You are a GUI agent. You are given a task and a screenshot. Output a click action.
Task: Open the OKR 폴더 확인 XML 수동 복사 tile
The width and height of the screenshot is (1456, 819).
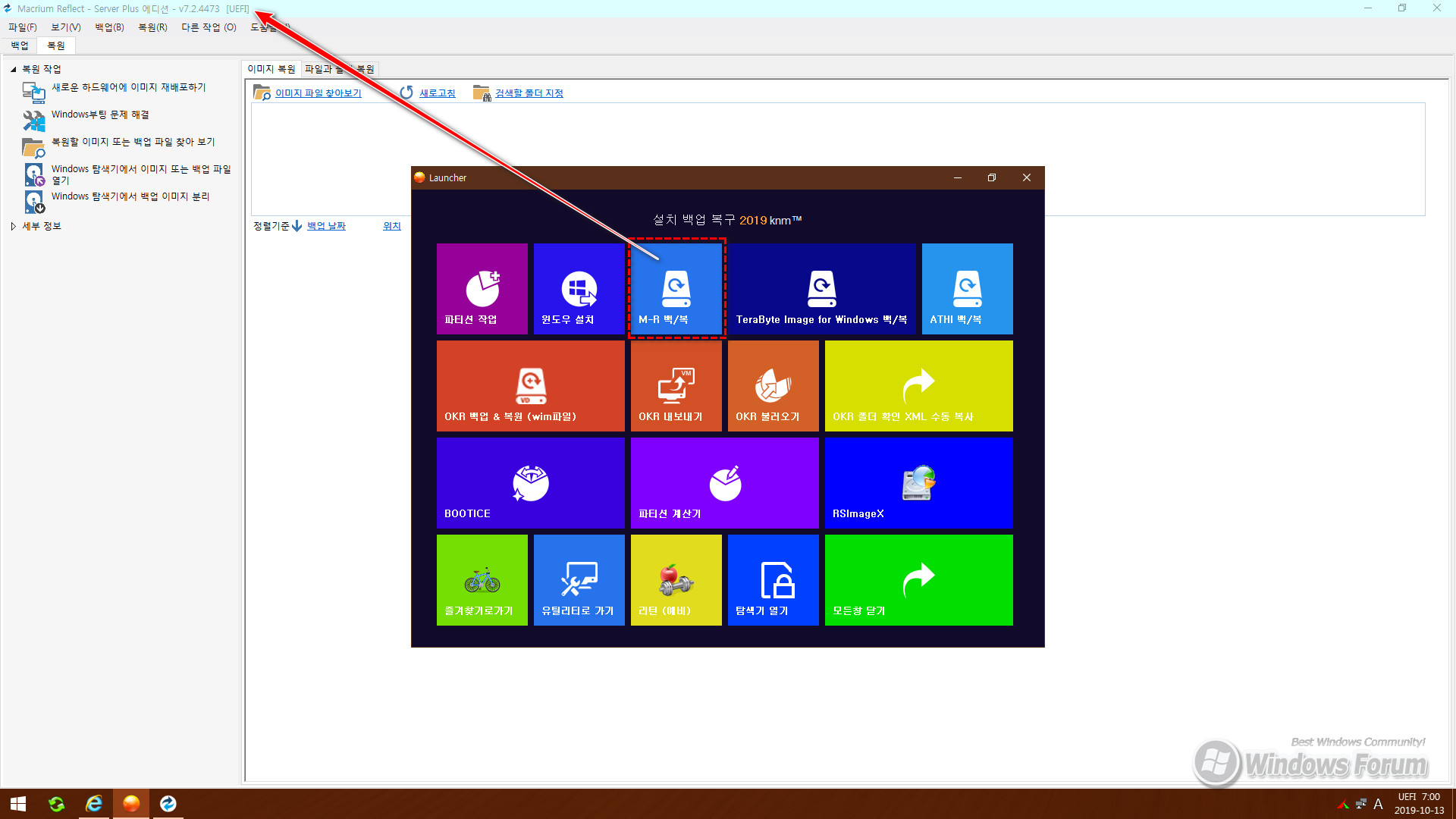pos(918,386)
